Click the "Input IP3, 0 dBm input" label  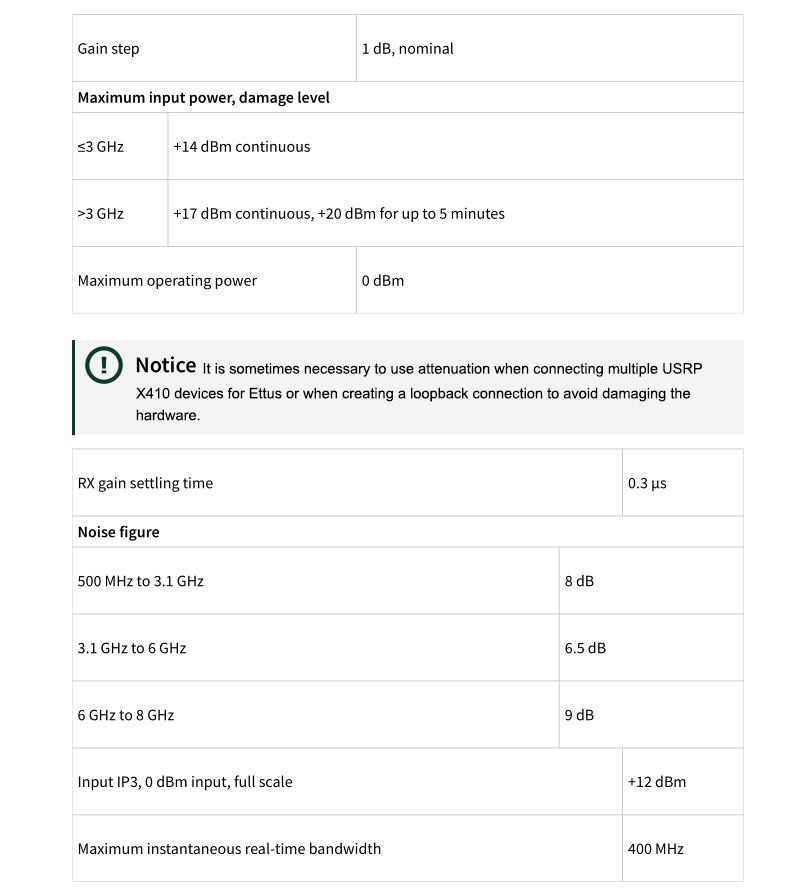coord(185,782)
